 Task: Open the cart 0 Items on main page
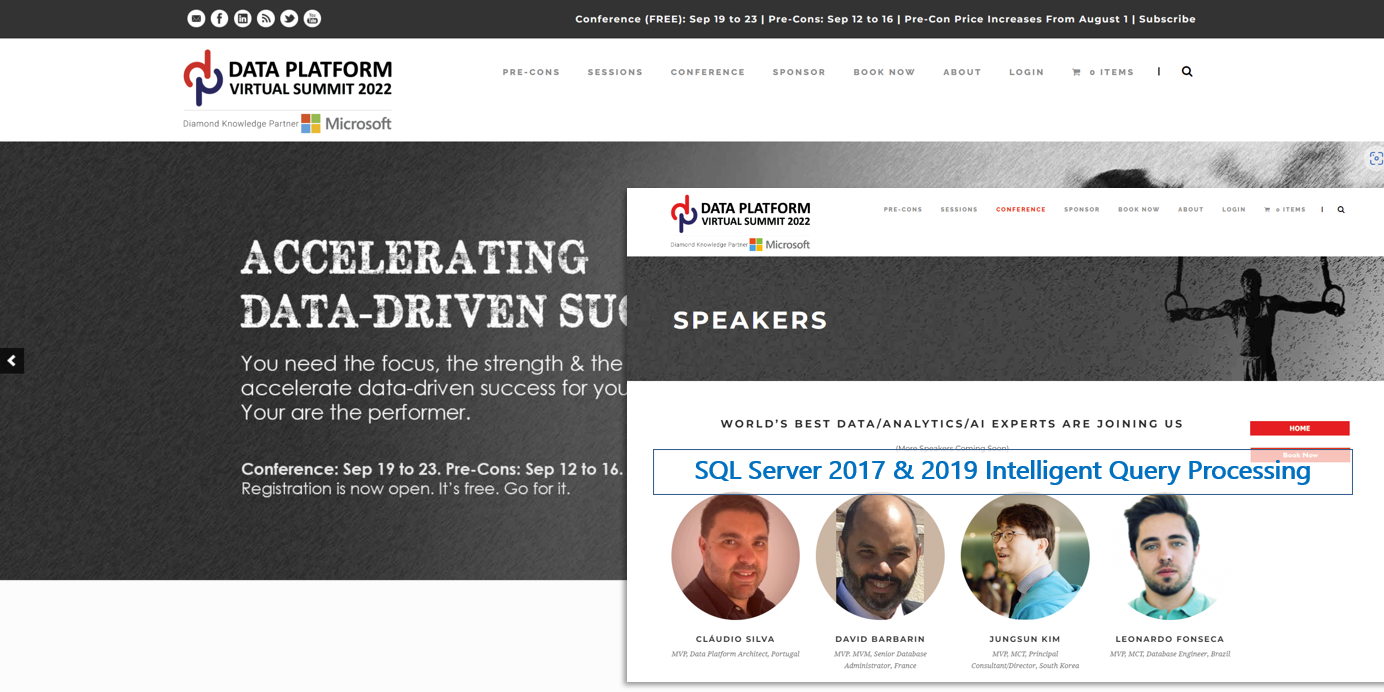click(x=1103, y=72)
